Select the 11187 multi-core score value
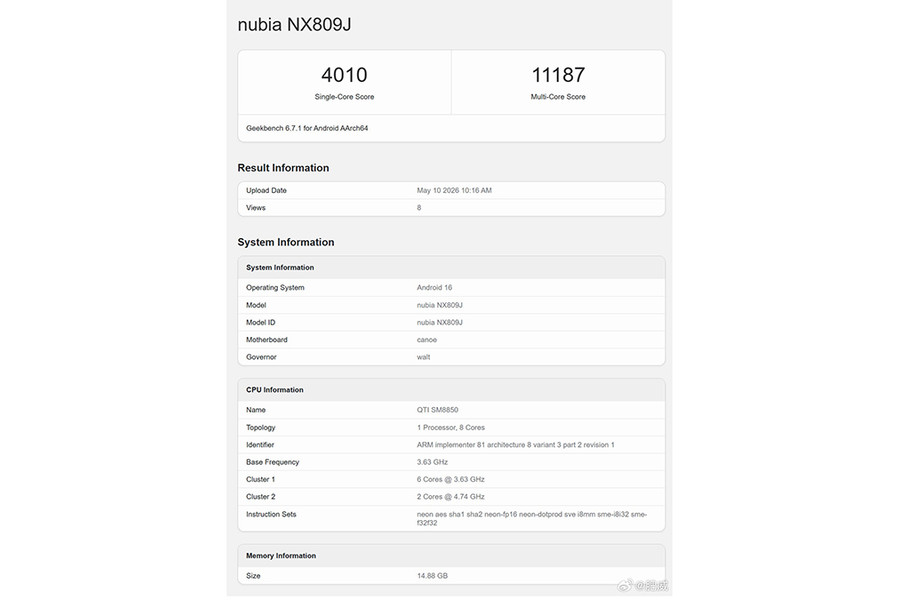The width and height of the screenshot is (900, 600). click(x=558, y=75)
